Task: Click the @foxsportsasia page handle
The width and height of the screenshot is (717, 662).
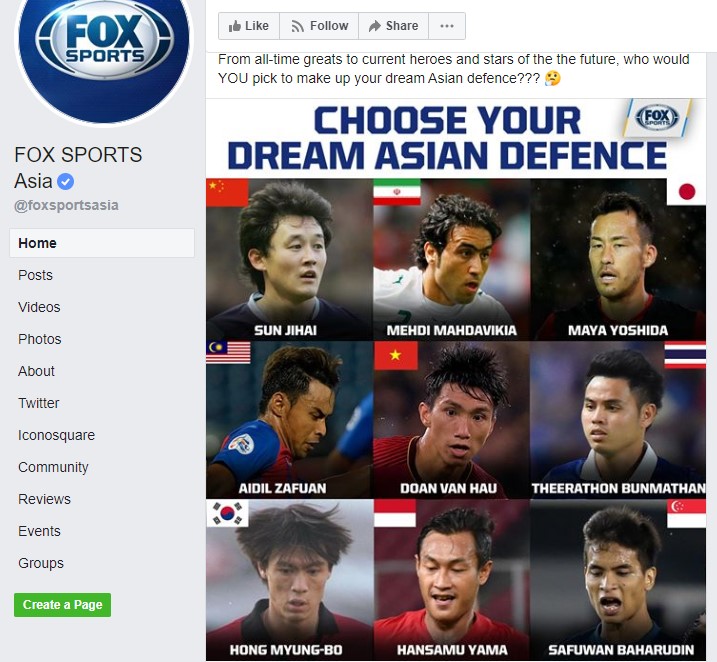Action: (66, 205)
